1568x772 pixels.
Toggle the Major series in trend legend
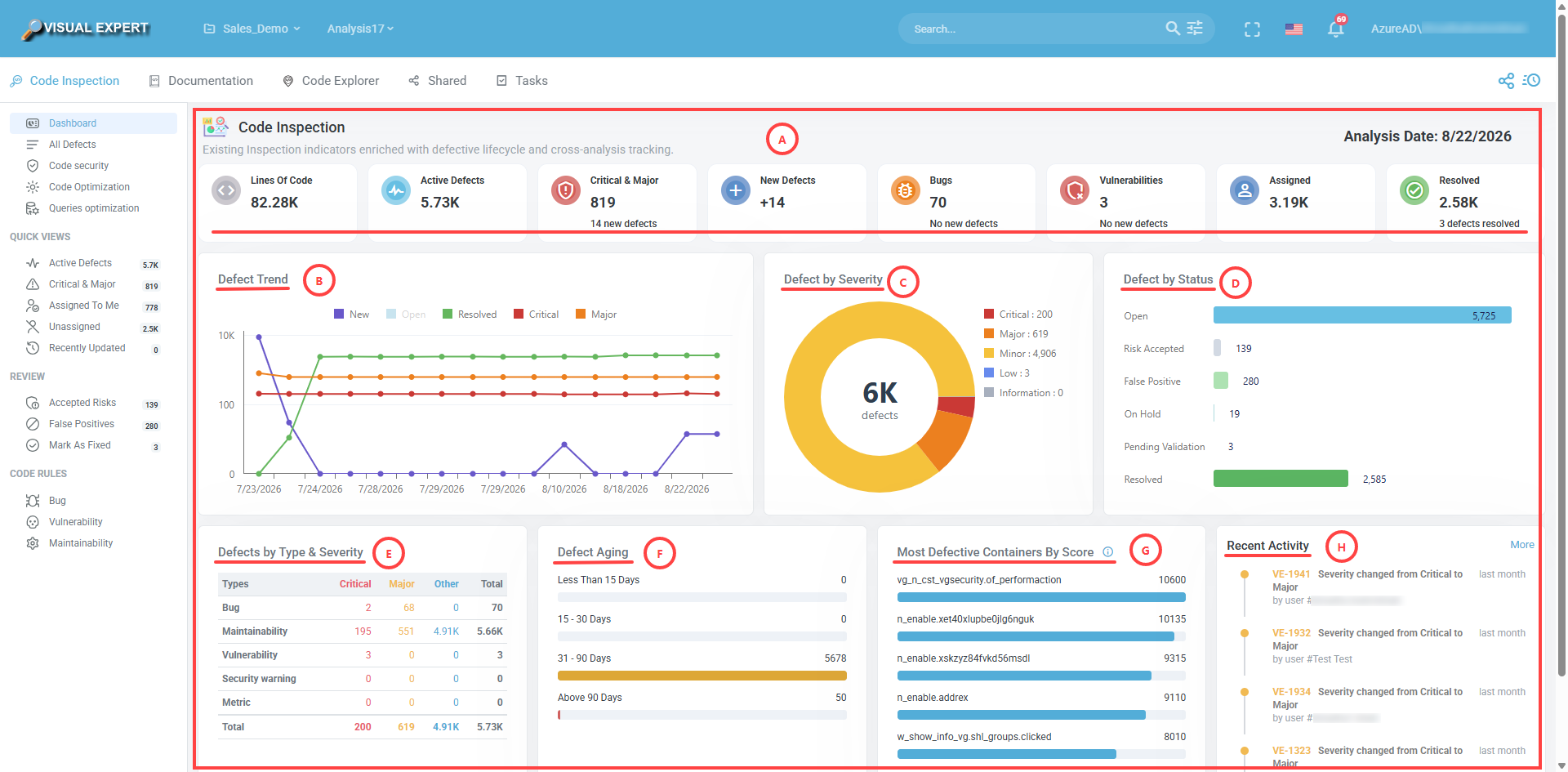click(596, 315)
